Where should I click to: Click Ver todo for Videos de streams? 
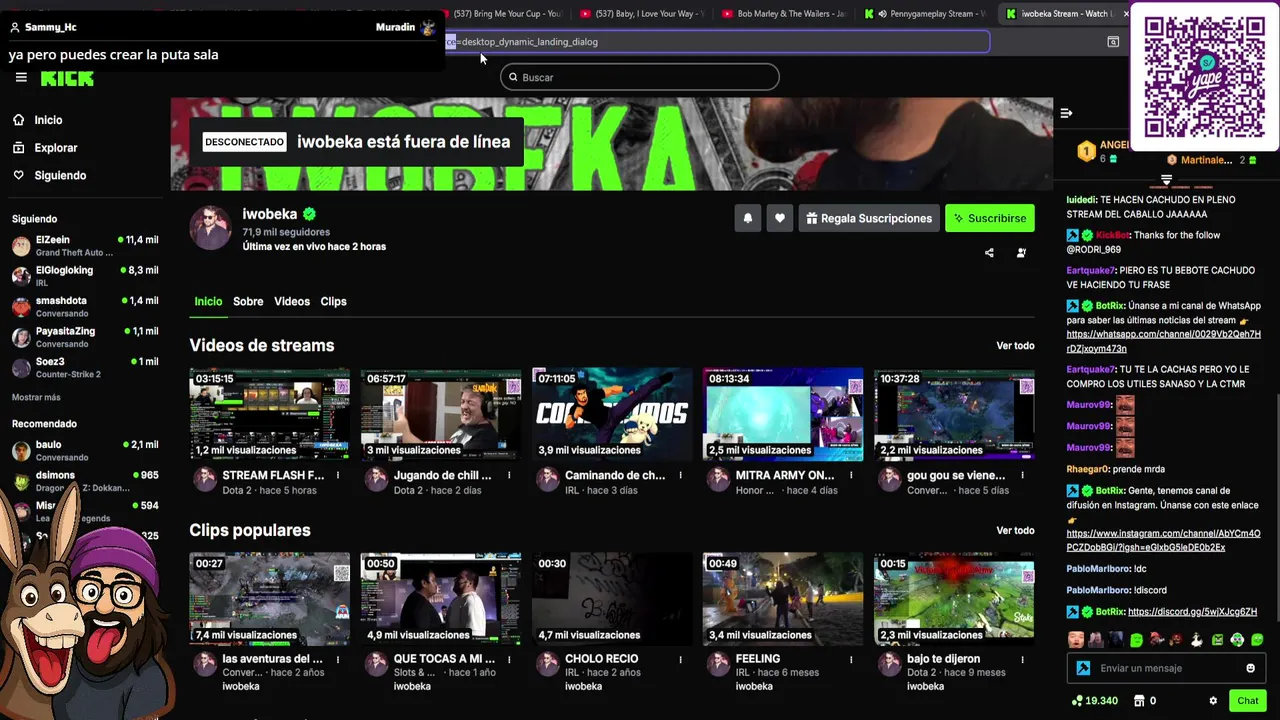point(1015,346)
